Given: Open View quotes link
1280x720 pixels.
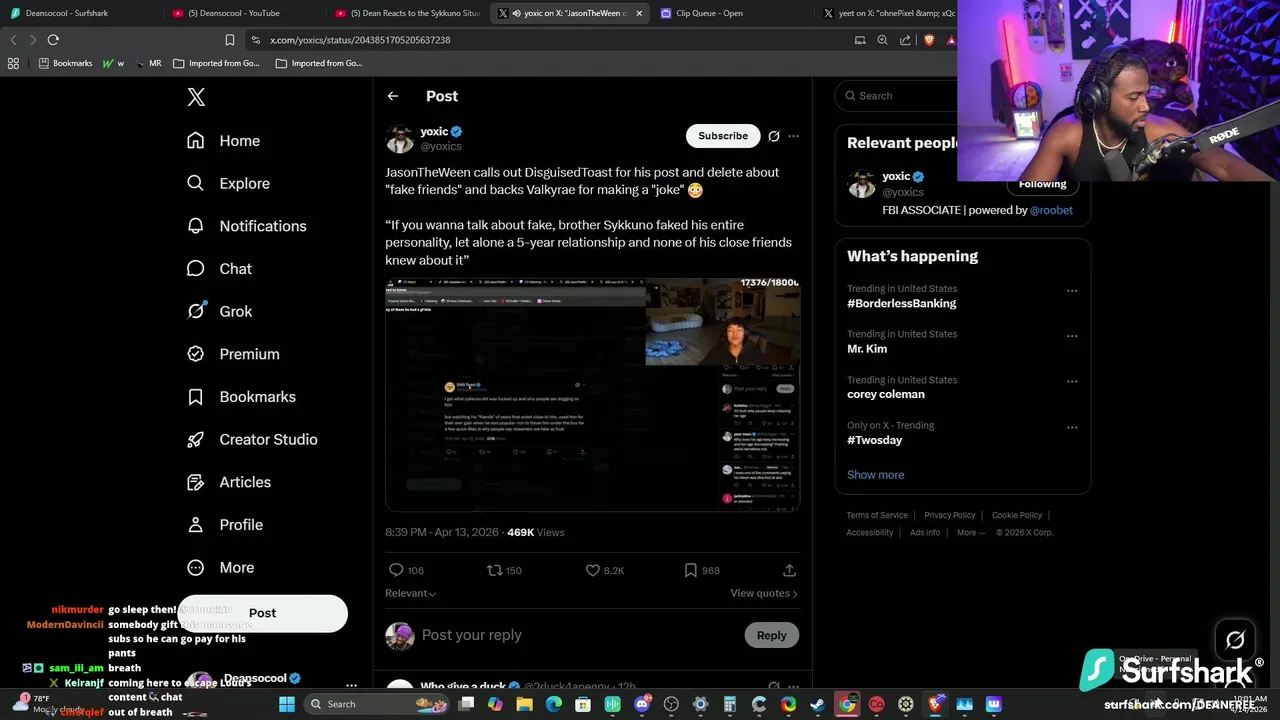Looking at the screenshot, I should click(x=764, y=593).
